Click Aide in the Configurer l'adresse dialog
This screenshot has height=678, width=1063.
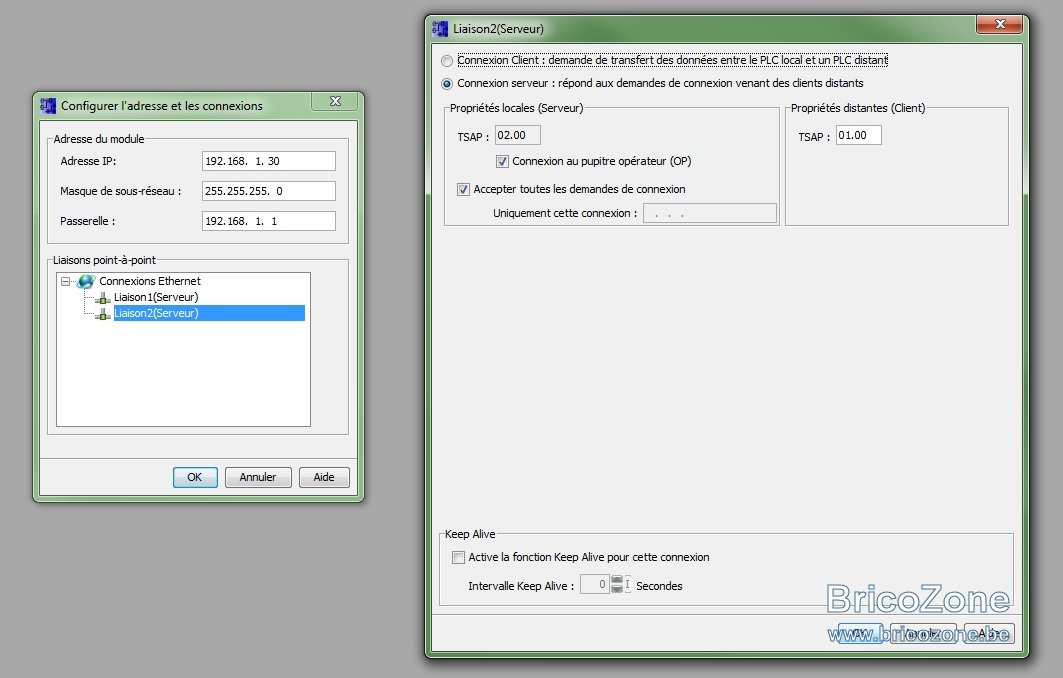pos(324,477)
